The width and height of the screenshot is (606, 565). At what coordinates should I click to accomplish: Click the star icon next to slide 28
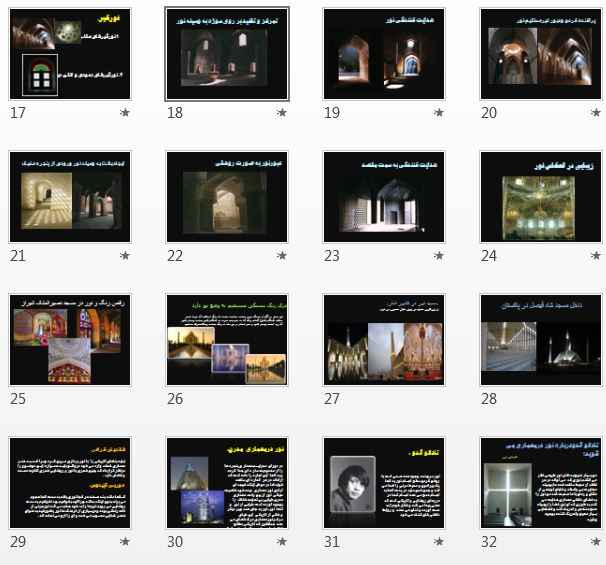pyautogui.click(x=597, y=399)
